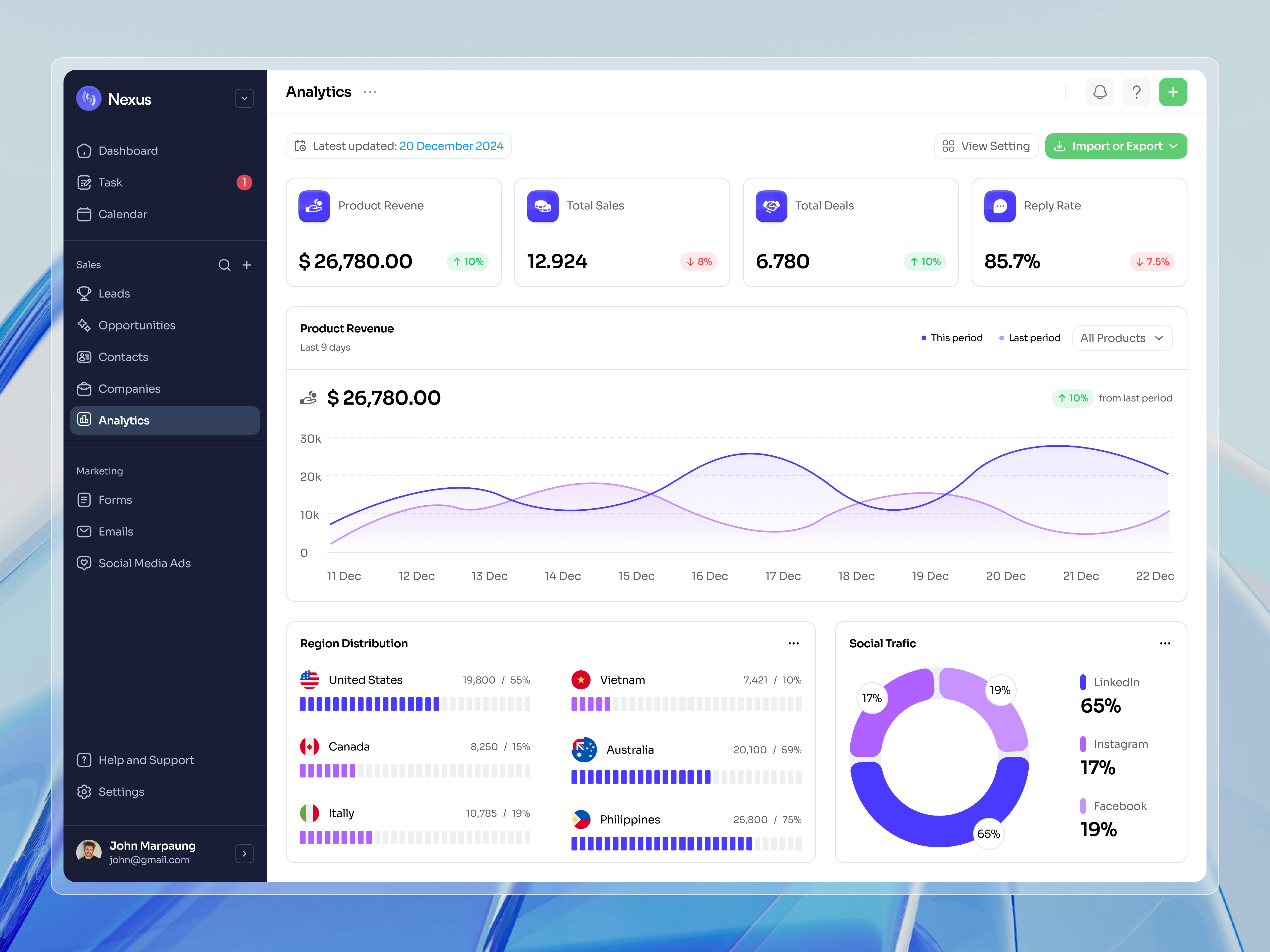Open the Calendar section
Screen dimensions: 1270x952
click(x=123, y=214)
